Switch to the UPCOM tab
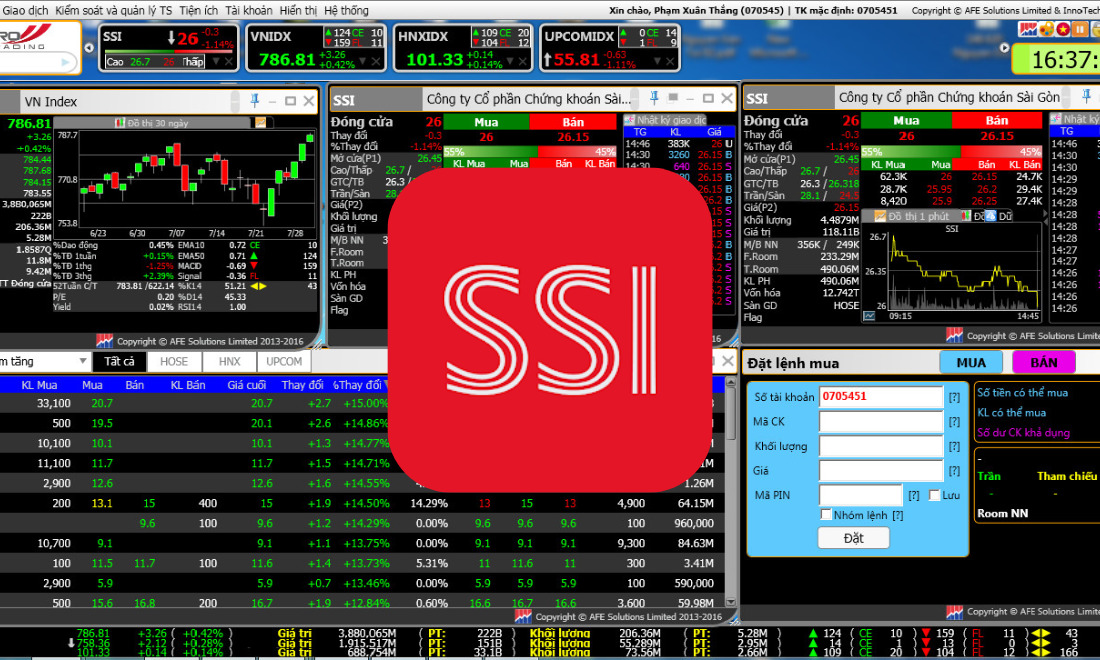Viewport: 1100px width, 660px height. pos(284,361)
